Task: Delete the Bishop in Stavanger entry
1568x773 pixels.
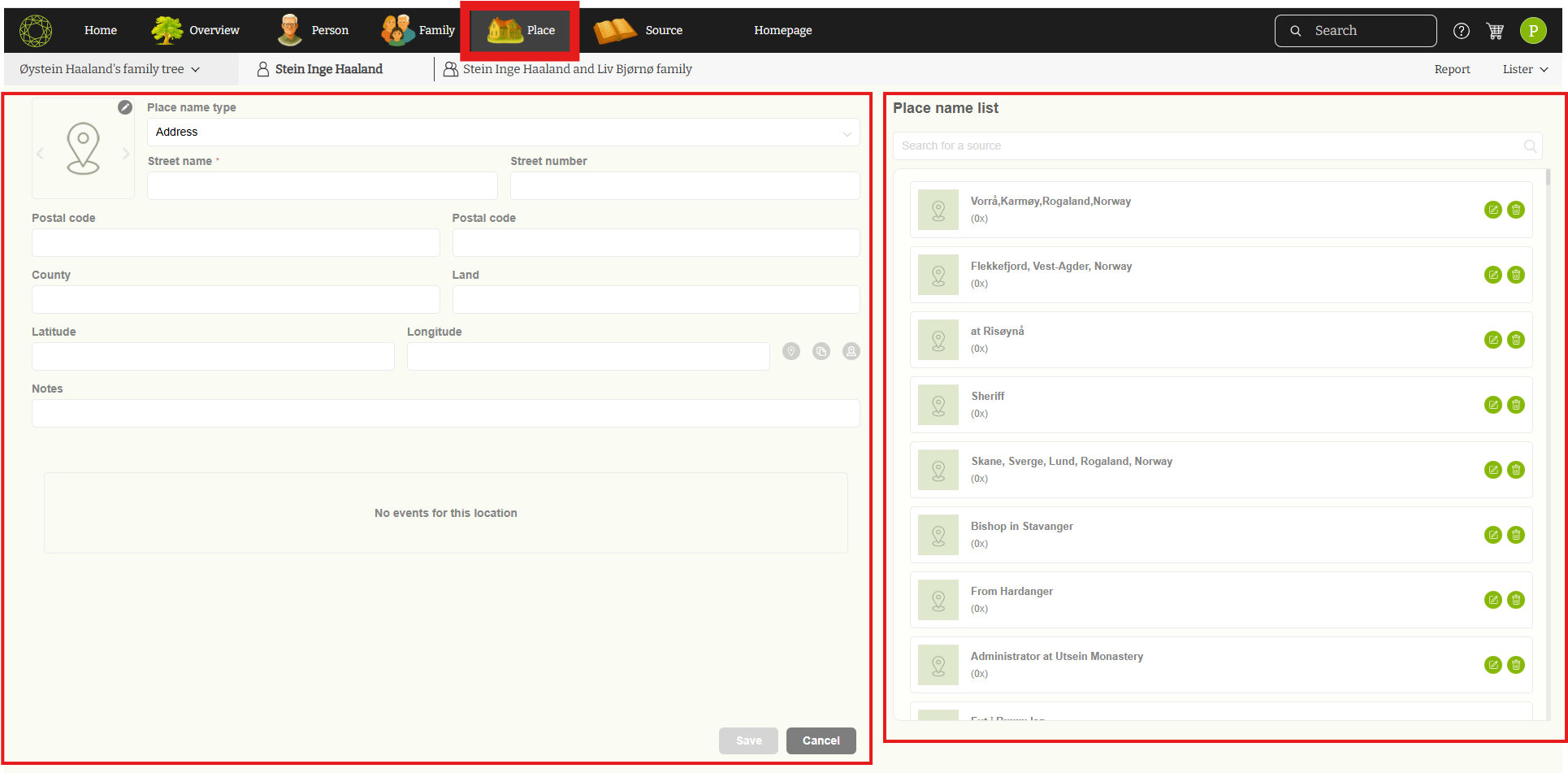Action: coord(1515,535)
